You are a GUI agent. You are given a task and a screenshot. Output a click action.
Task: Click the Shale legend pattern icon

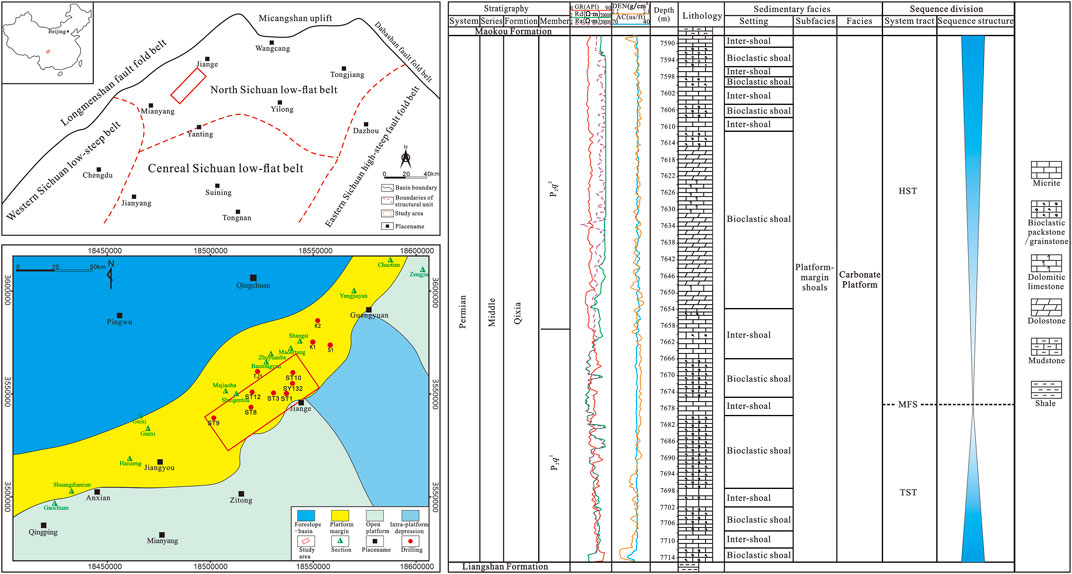click(1046, 390)
